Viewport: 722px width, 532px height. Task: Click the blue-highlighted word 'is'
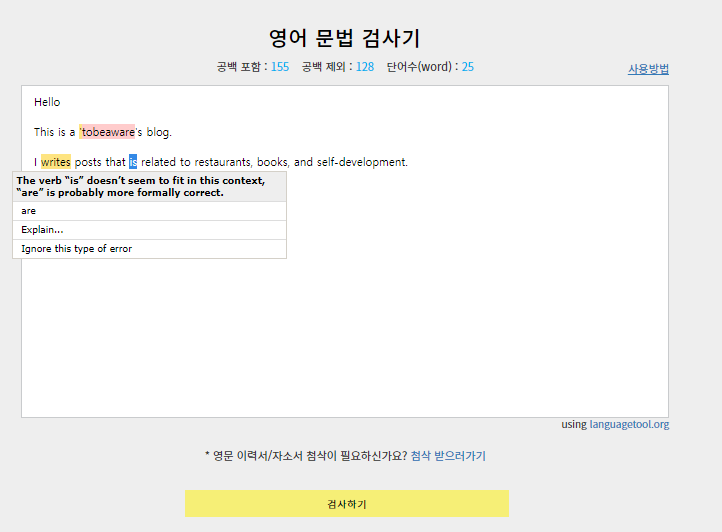[x=133, y=162]
